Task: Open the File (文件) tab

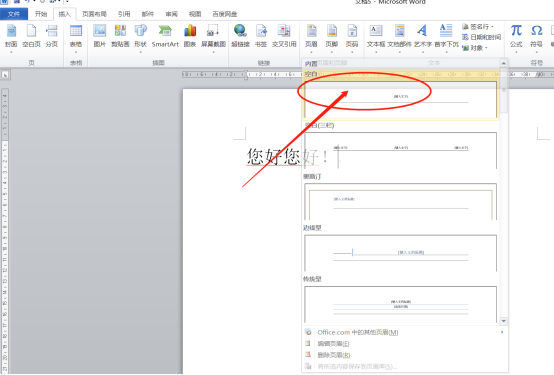Action: [x=14, y=14]
